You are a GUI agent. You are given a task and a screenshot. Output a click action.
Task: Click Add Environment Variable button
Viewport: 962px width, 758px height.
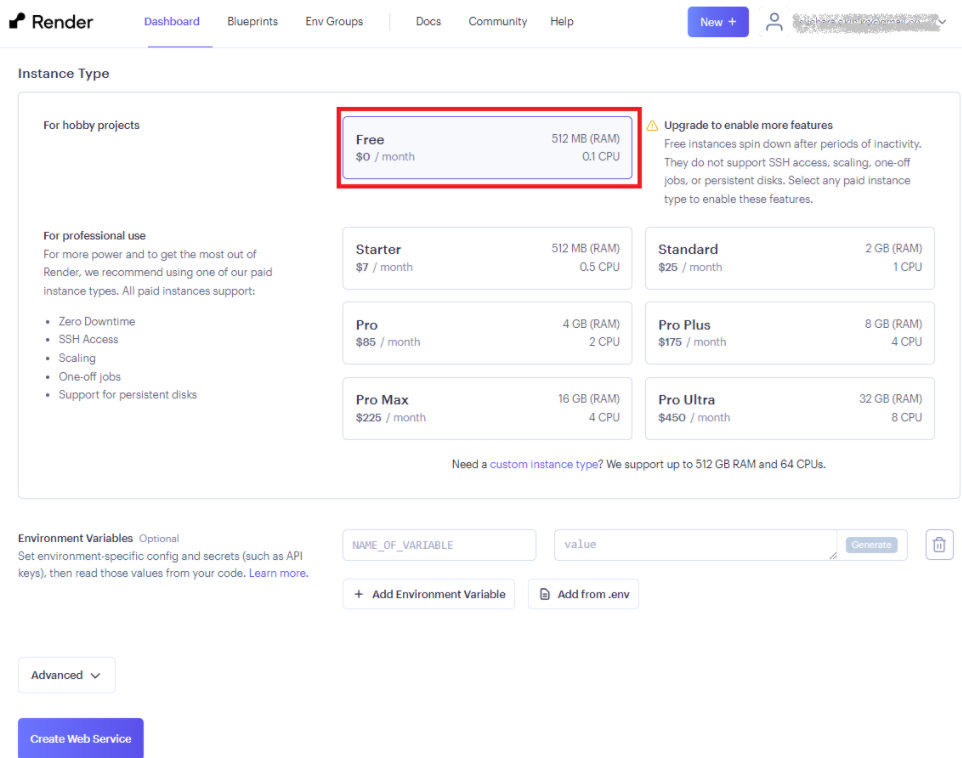pos(428,594)
